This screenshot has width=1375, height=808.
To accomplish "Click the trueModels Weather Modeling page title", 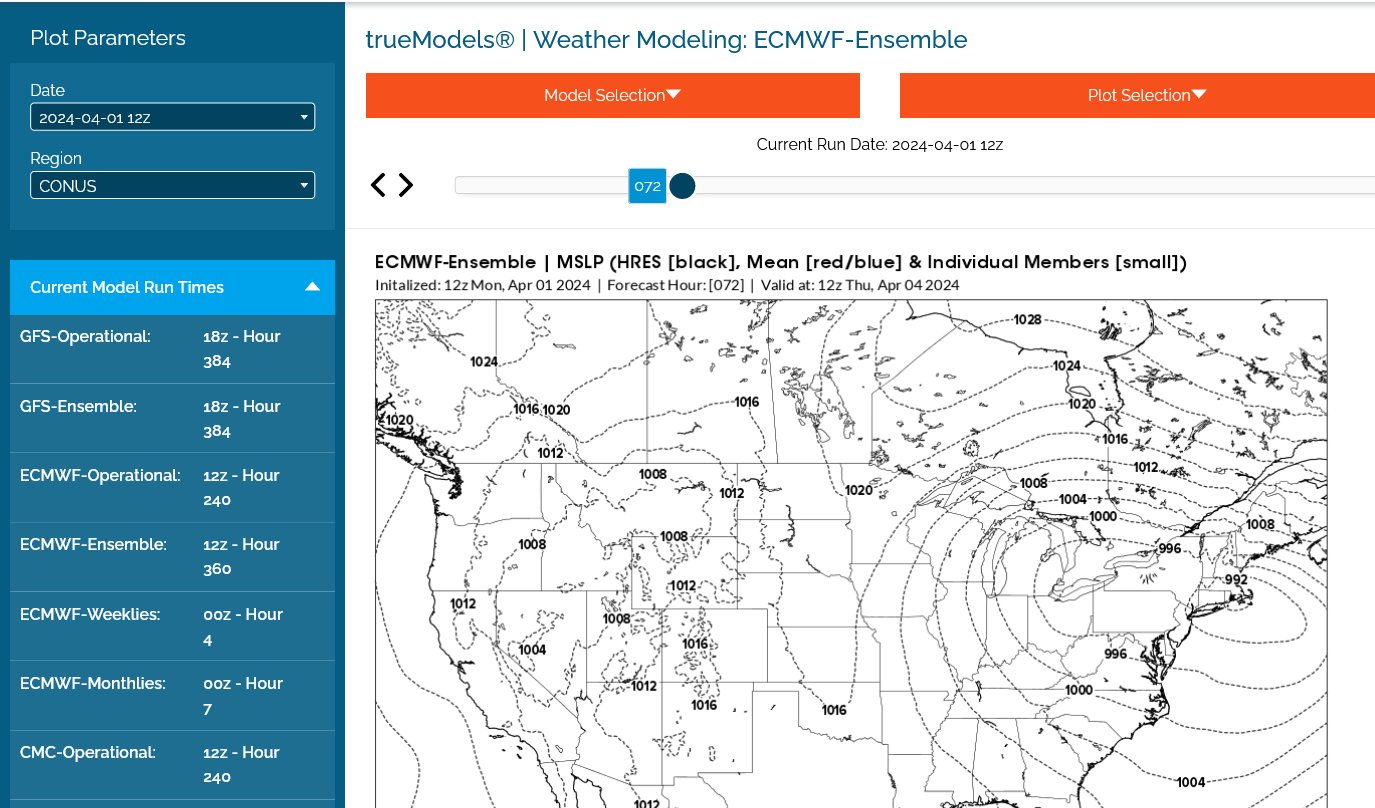I will (x=667, y=40).
